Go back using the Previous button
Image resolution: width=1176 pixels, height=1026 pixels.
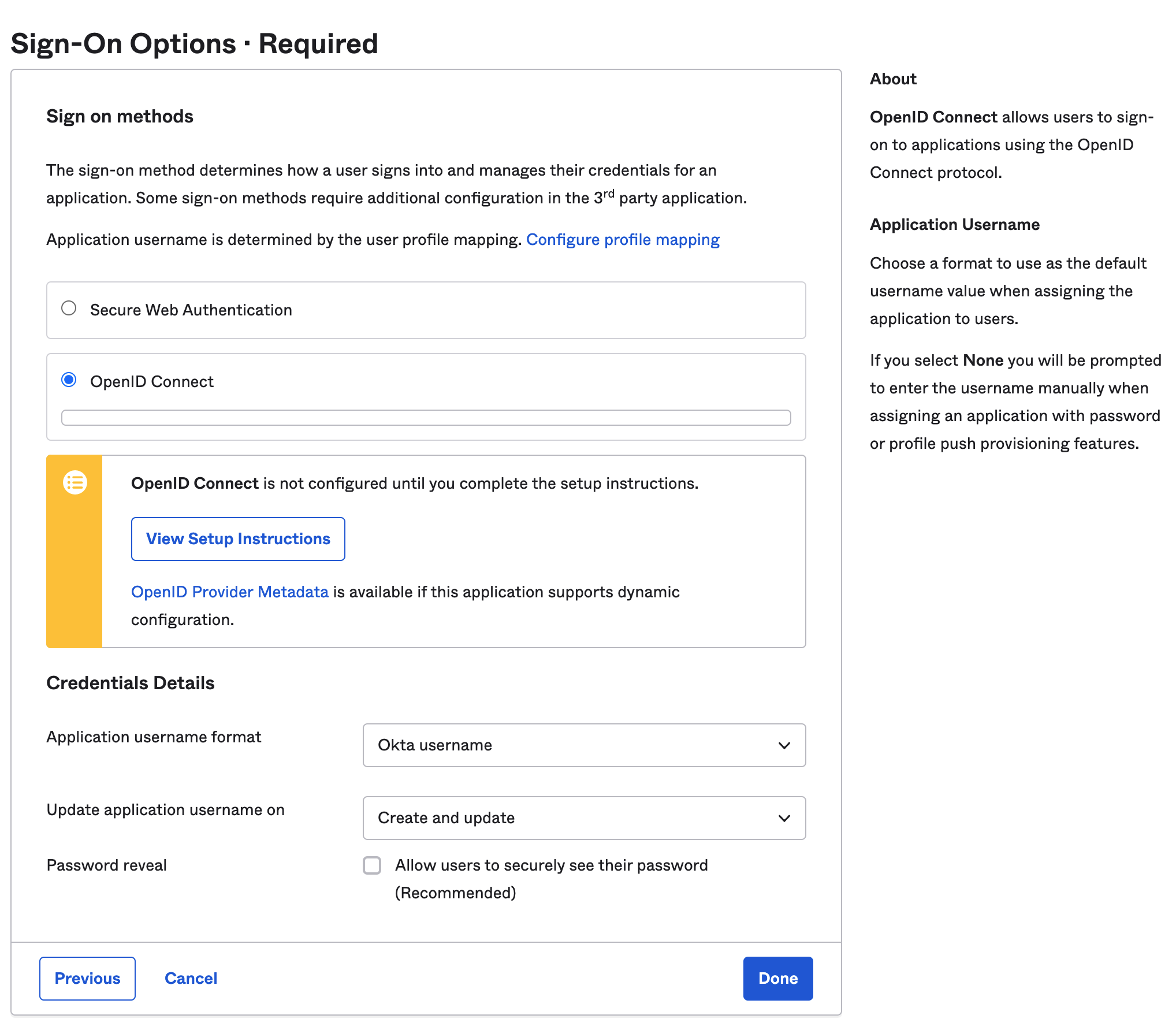(87, 978)
